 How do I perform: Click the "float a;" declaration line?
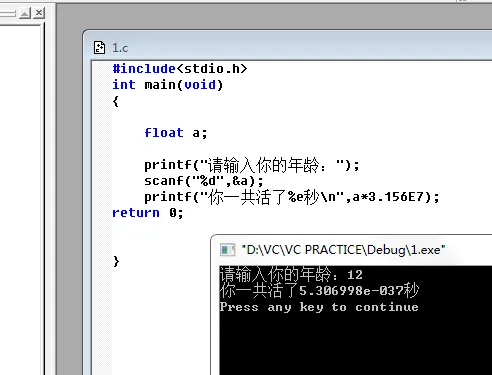[x=176, y=133]
